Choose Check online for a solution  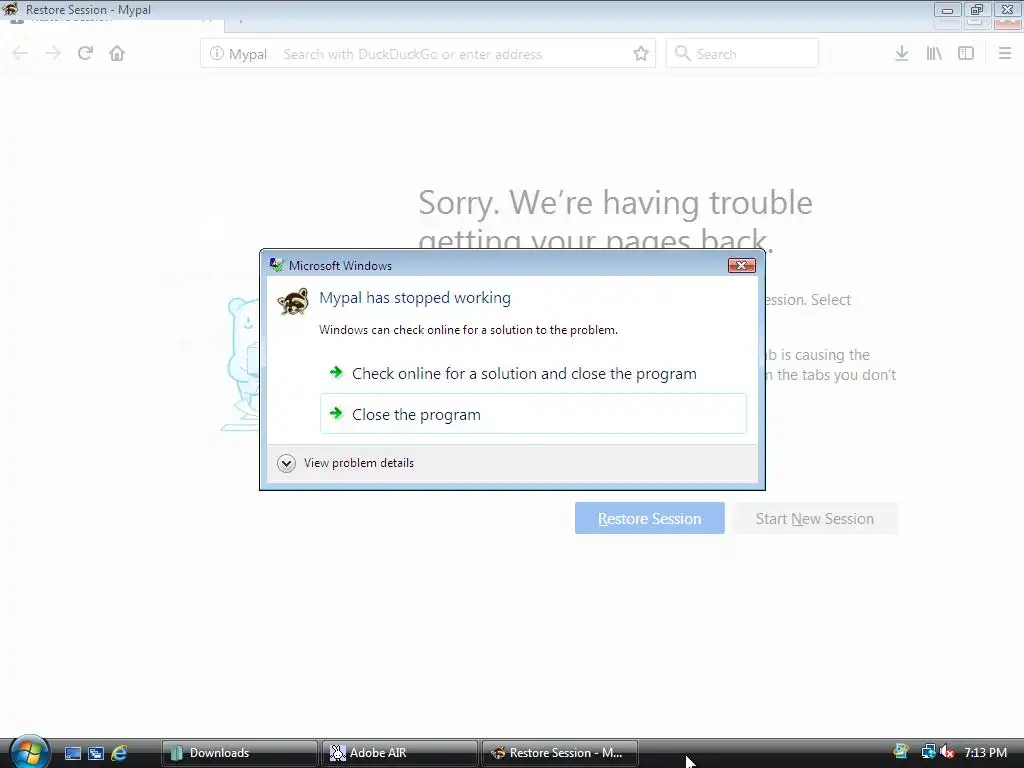coord(533,374)
